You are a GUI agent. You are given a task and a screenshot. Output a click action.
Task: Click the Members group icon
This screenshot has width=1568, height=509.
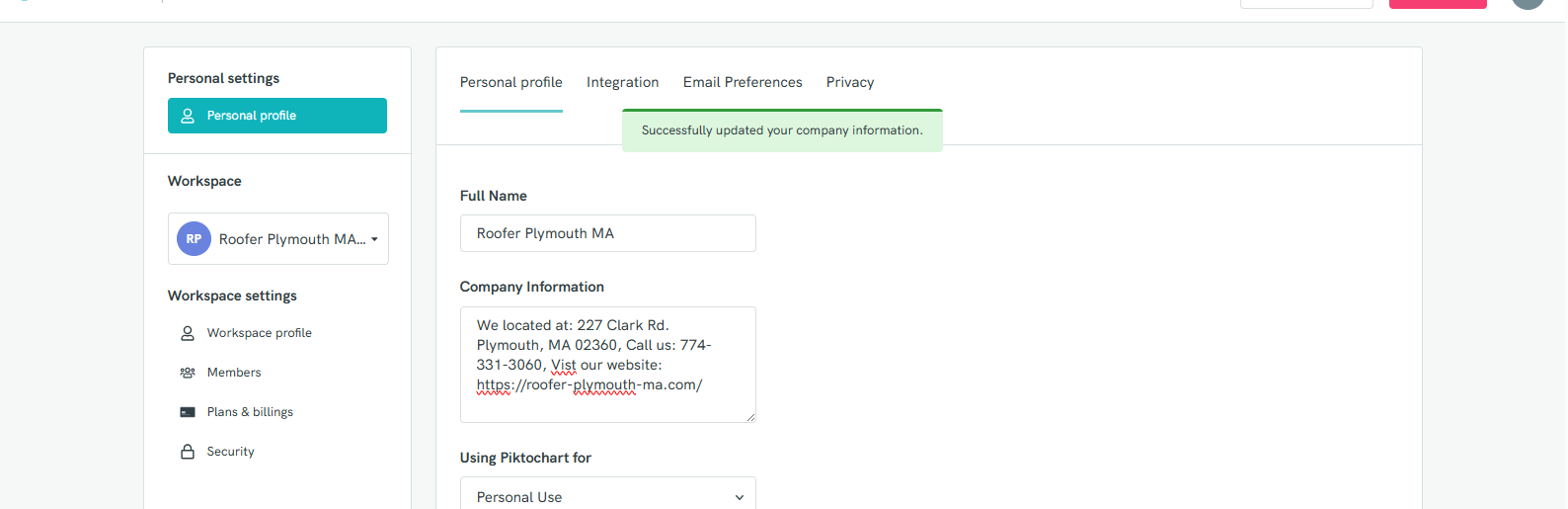coord(188,373)
